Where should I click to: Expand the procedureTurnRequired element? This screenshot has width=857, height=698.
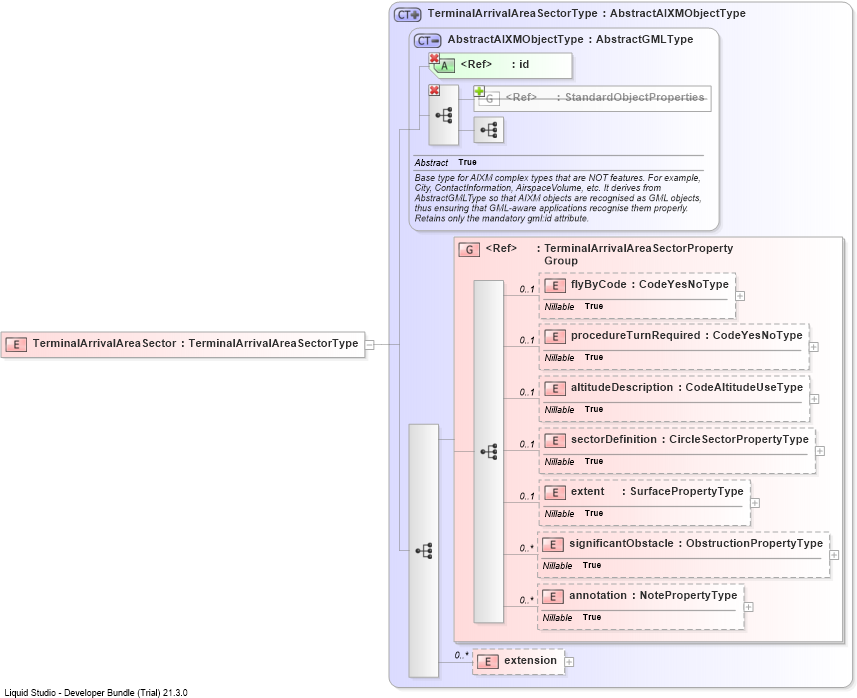[x=814, y=347]
